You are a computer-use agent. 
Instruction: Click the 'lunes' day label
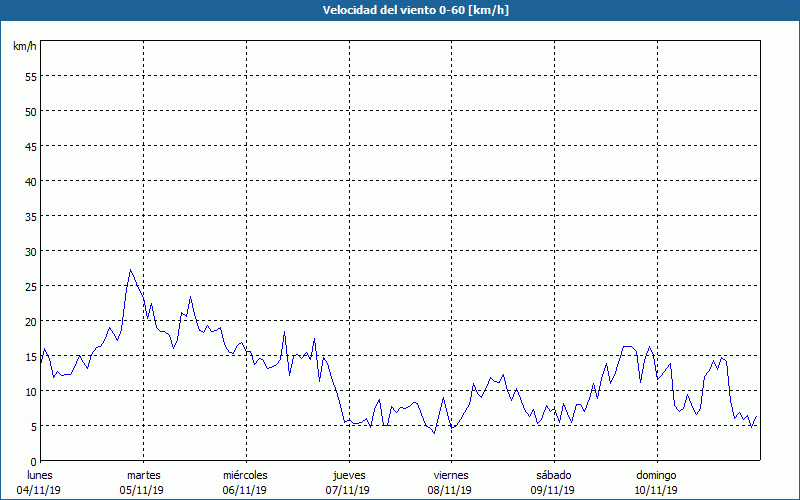[x=40, y=475]
